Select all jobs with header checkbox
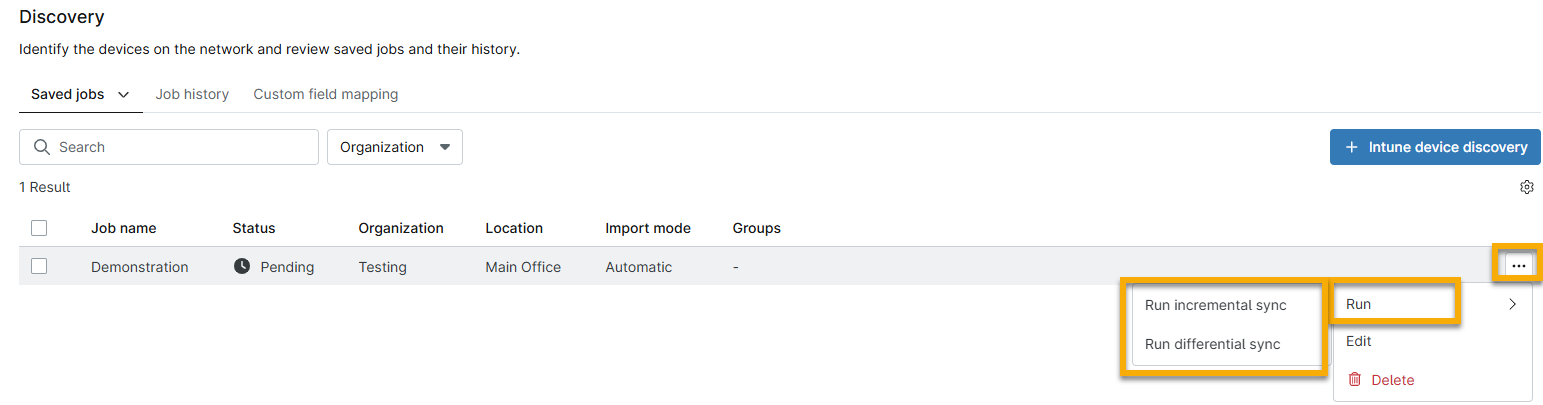This screenshot has width=1543, height=405. tap(39, 228)
